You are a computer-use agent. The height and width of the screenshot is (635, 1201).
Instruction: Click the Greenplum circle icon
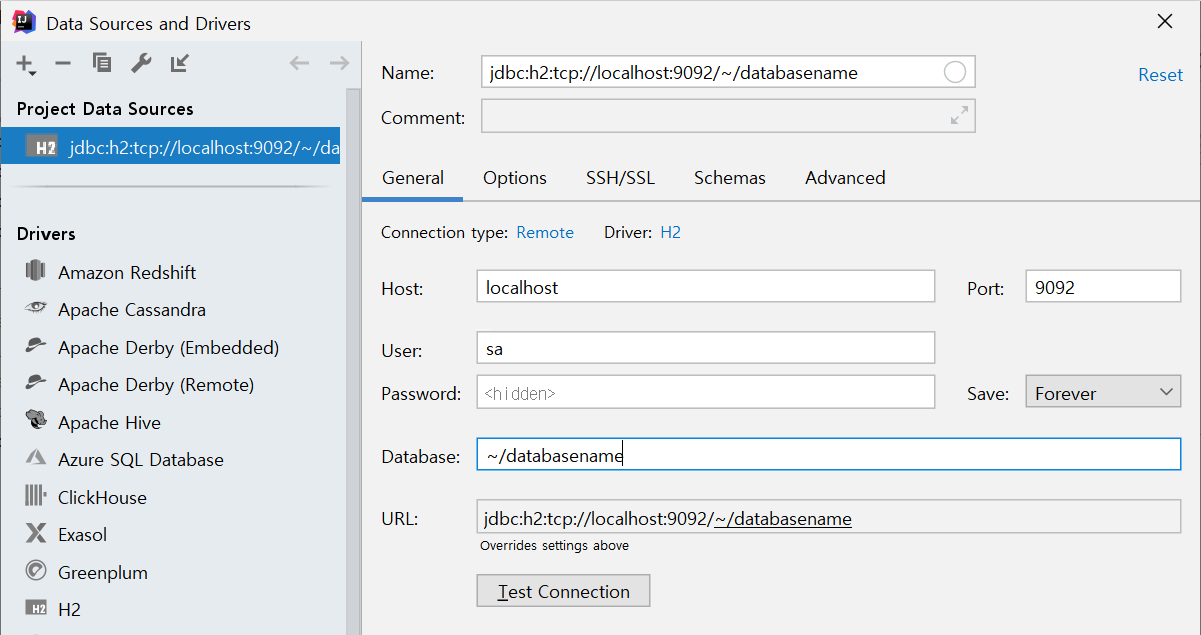(x=36, y=572)
